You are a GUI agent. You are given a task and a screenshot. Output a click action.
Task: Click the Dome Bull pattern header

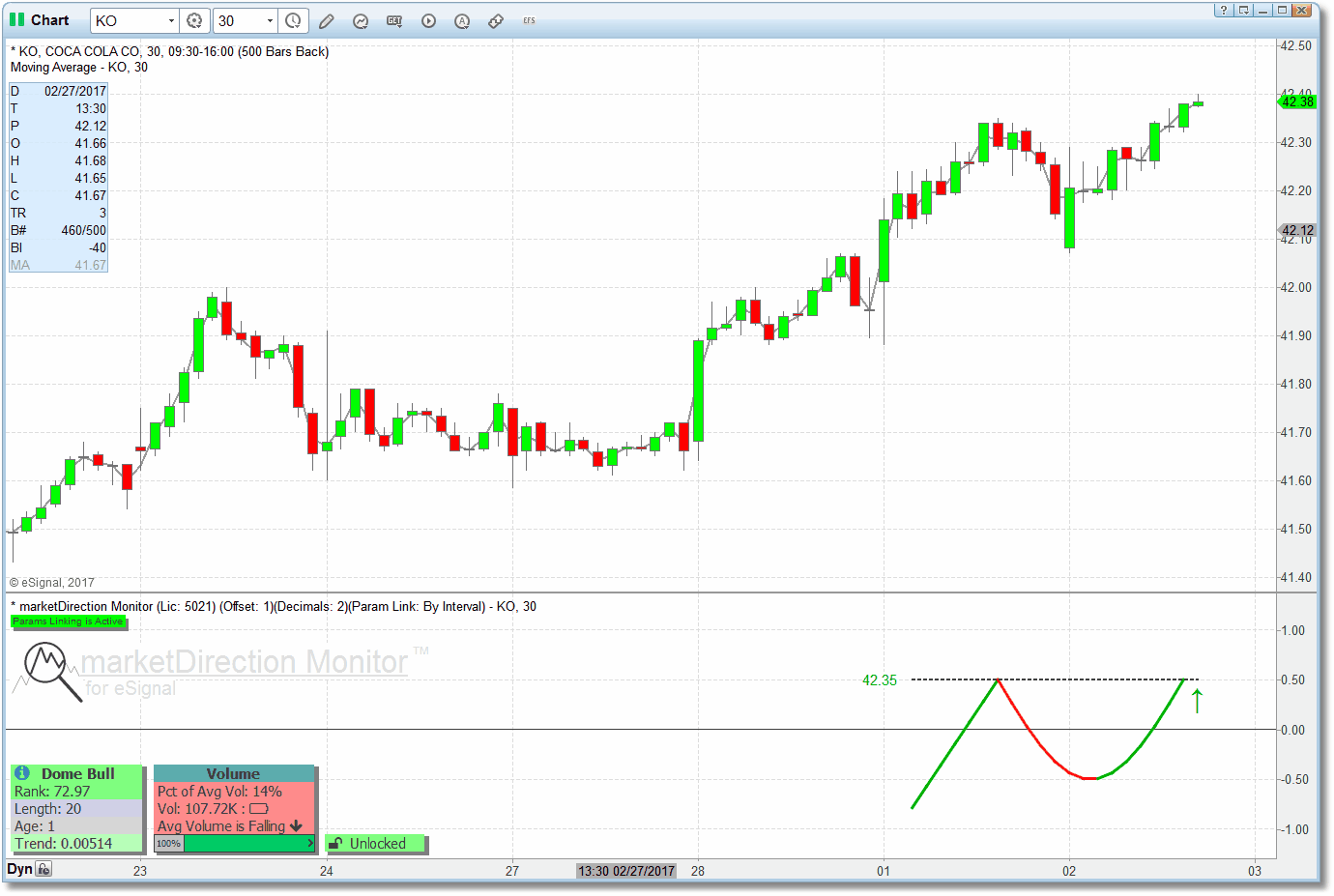pos(77,773)
